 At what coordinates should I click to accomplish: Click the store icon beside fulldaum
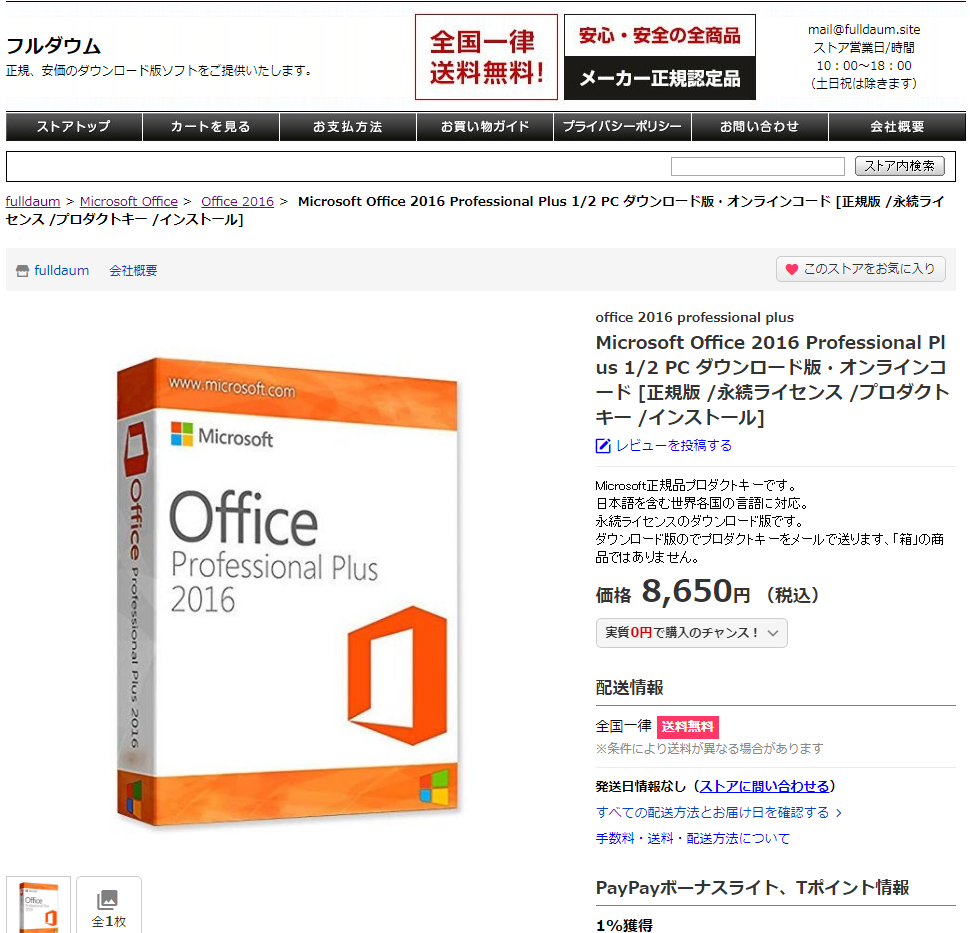[22, 271]
